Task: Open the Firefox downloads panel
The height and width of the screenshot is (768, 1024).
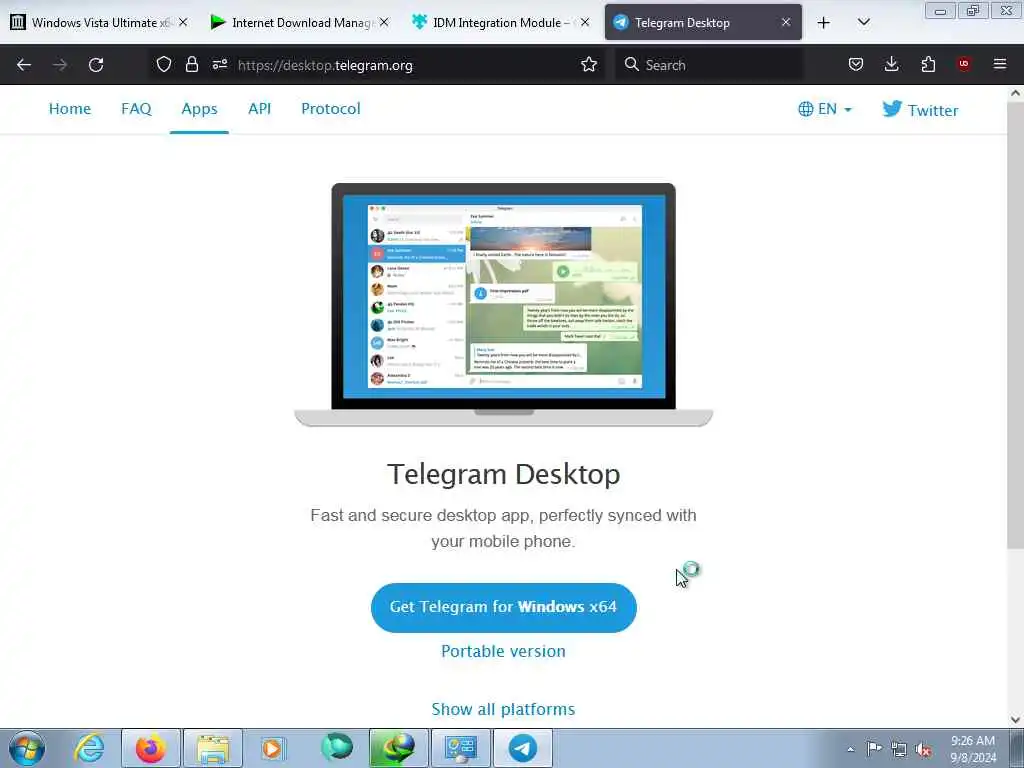Action: 891,64
